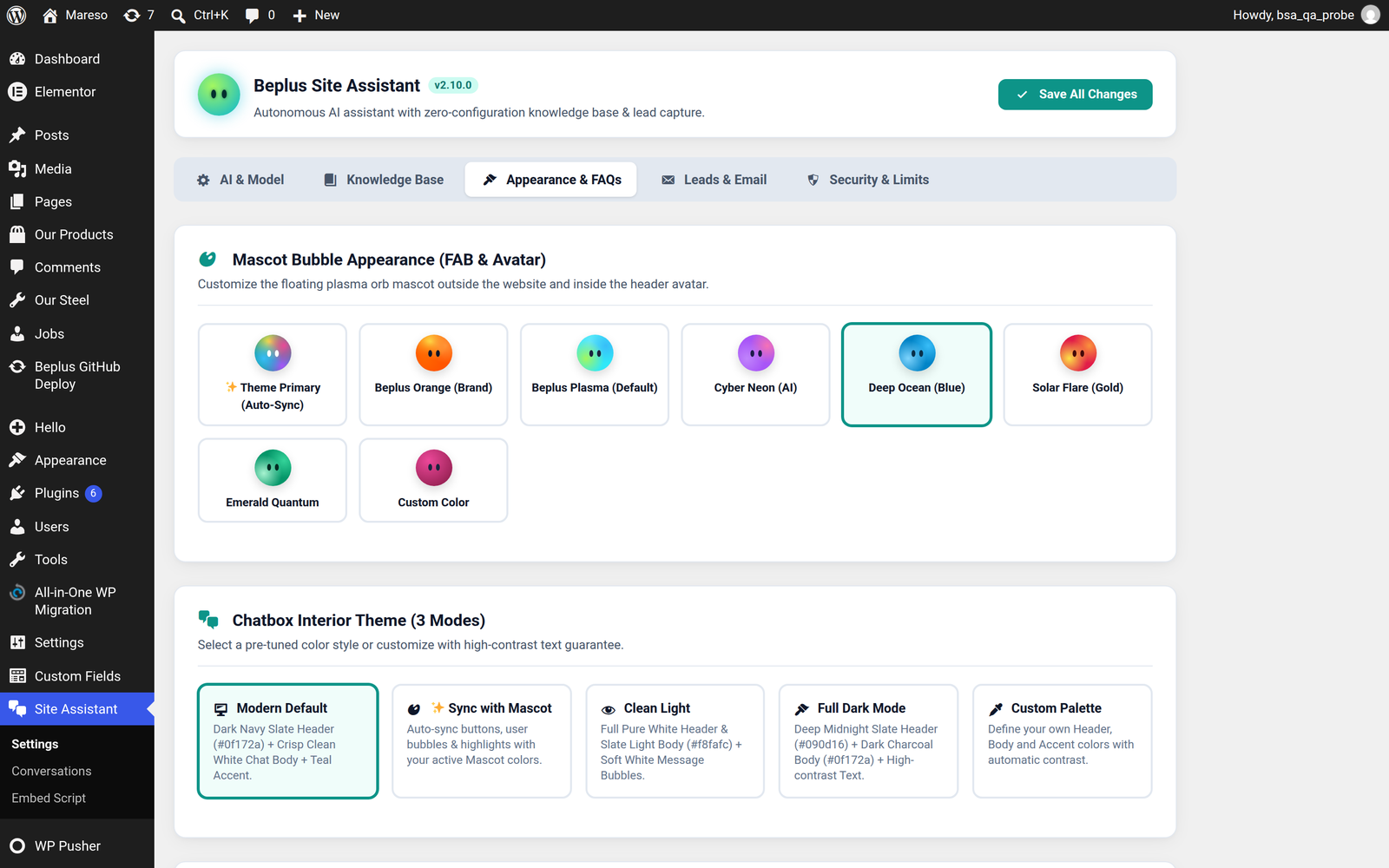Click the updates icon showing 7

pos(132,15)
